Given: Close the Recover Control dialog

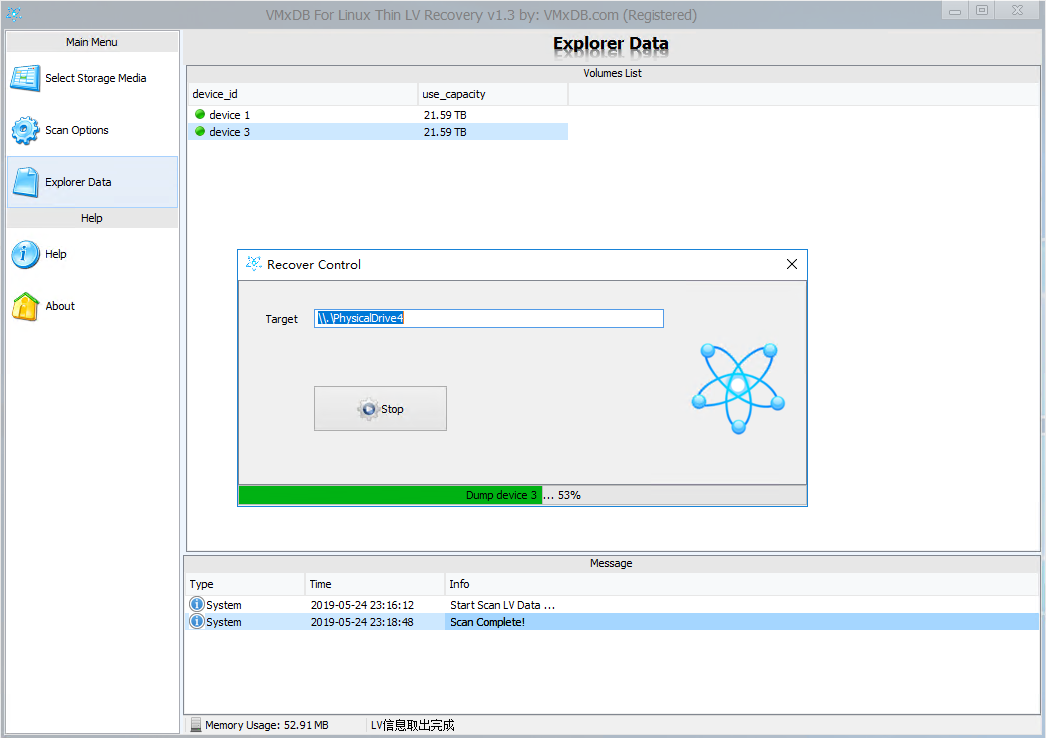Looking at the screenshot, I should (x=792, y=264).
